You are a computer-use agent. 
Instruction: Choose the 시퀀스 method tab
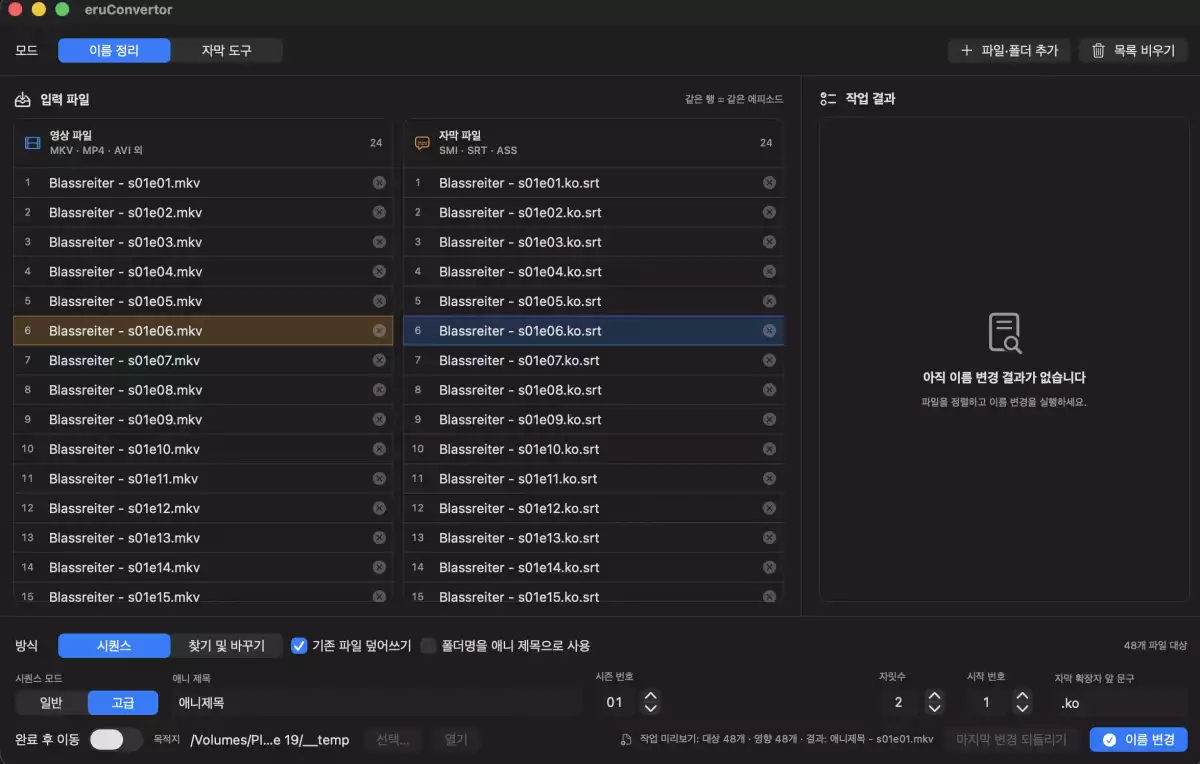coord(114,646)
